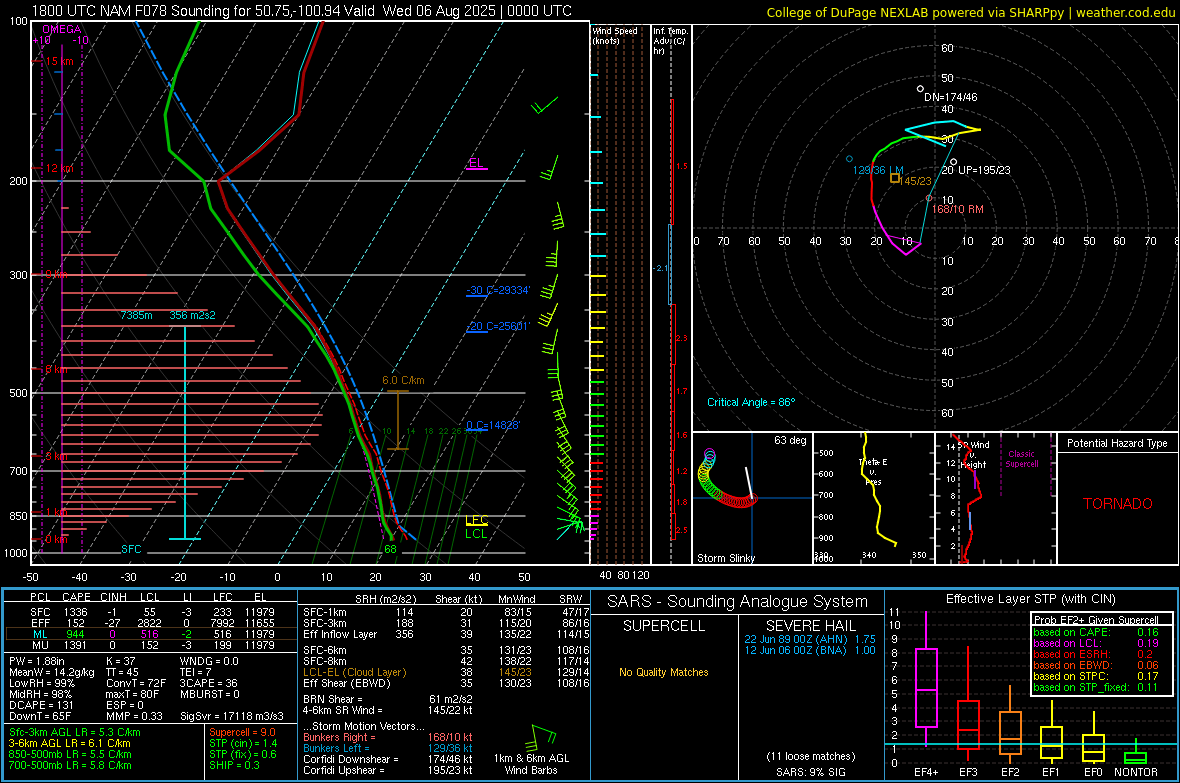The width and height of the screenshot is (1180, 783).
Task: Click the NAM F078 sounding title text
Action: [301, 11]
